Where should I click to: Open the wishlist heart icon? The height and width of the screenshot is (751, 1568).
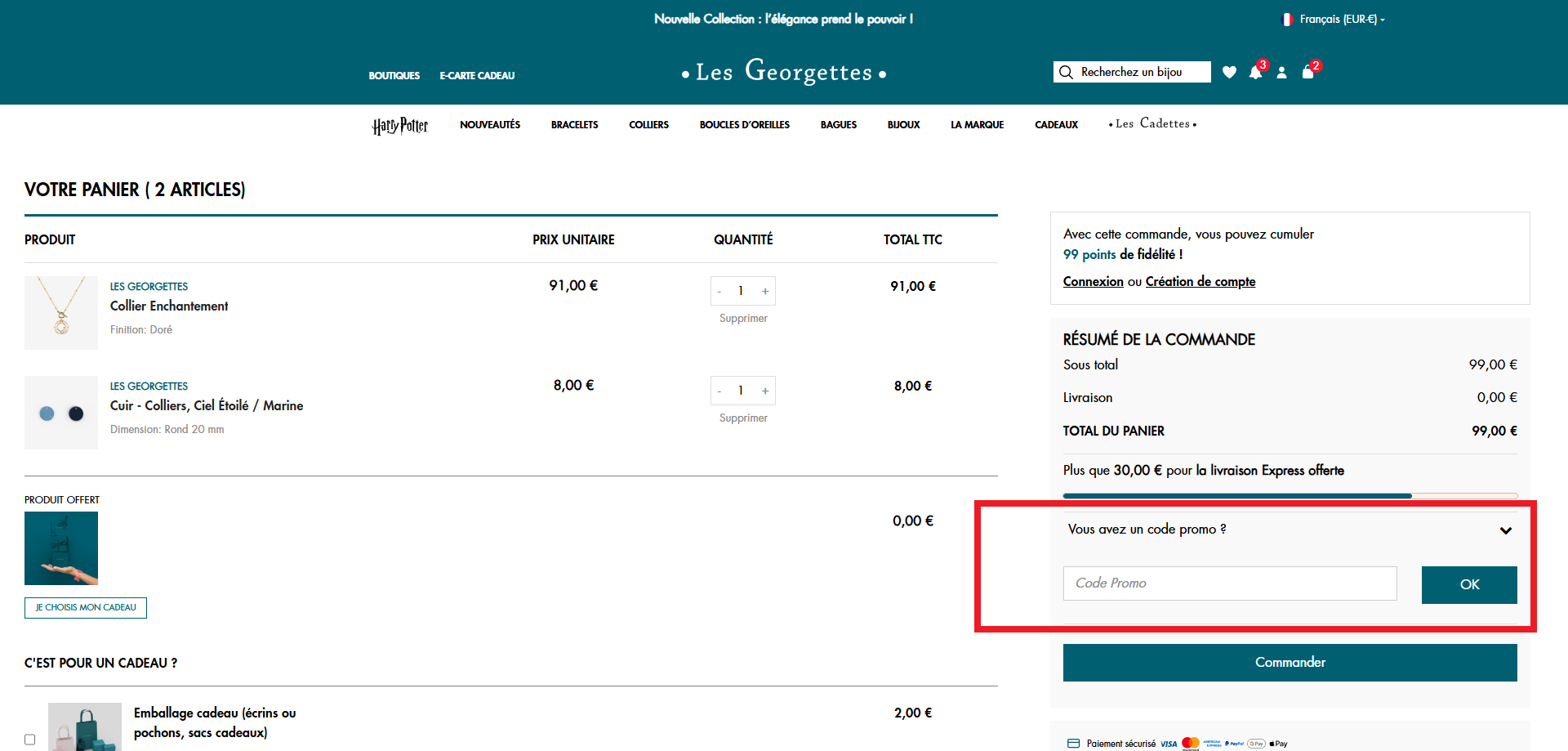point(1229,72)
